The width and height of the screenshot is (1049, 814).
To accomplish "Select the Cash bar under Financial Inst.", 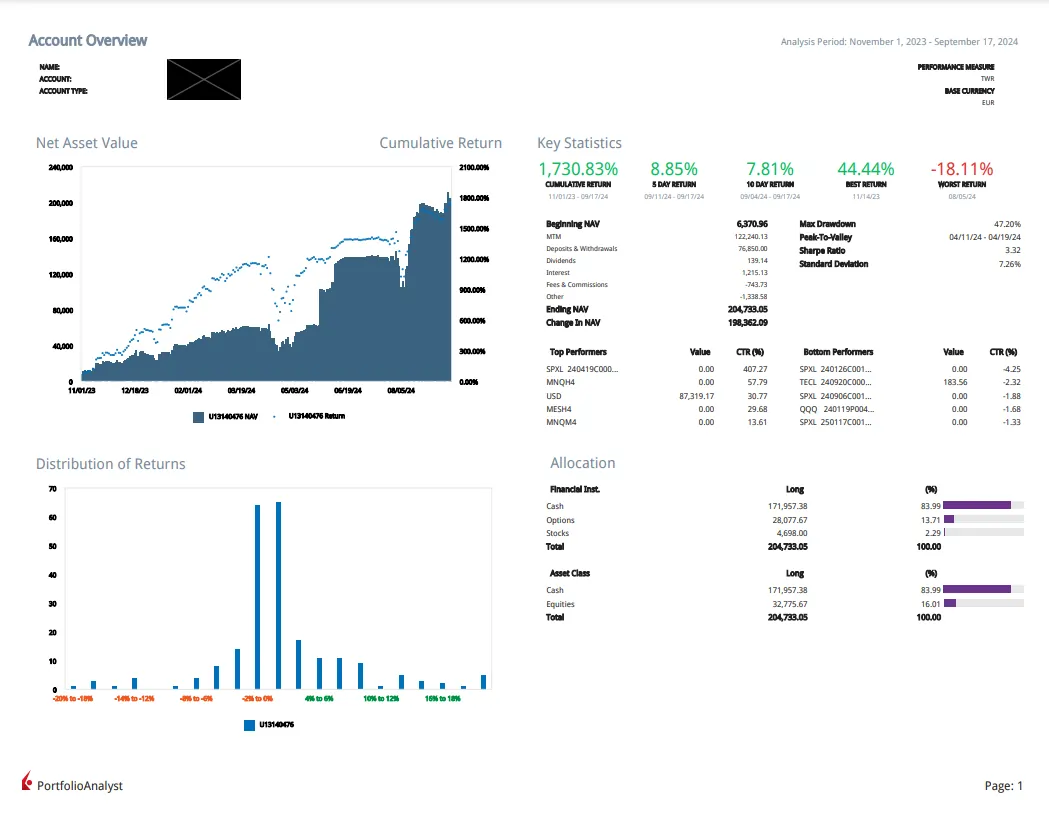I will [x=977, y=506].
